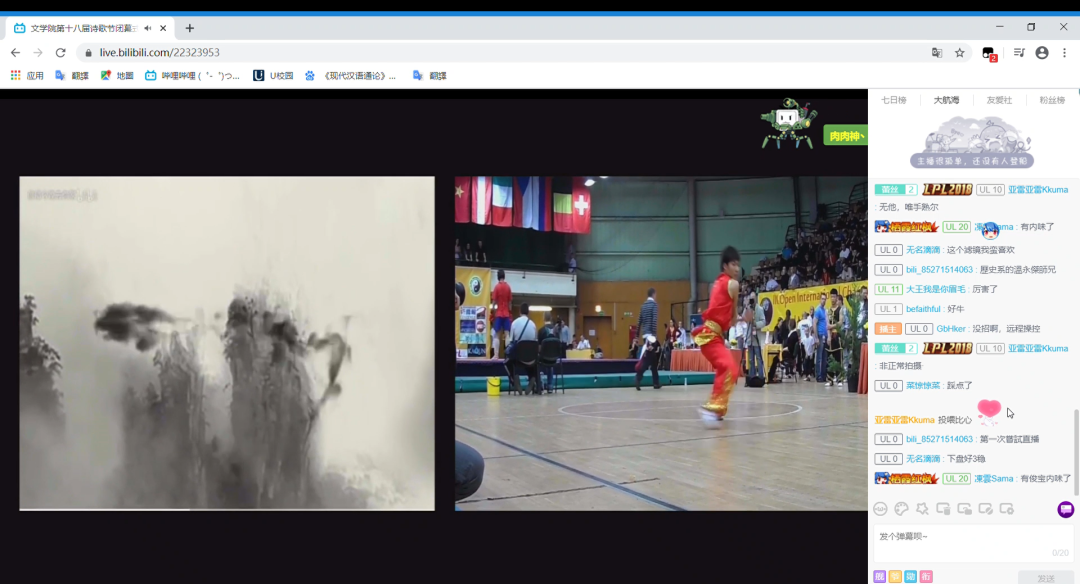Bookmark this page with the star icon

[x=960, y=53]
